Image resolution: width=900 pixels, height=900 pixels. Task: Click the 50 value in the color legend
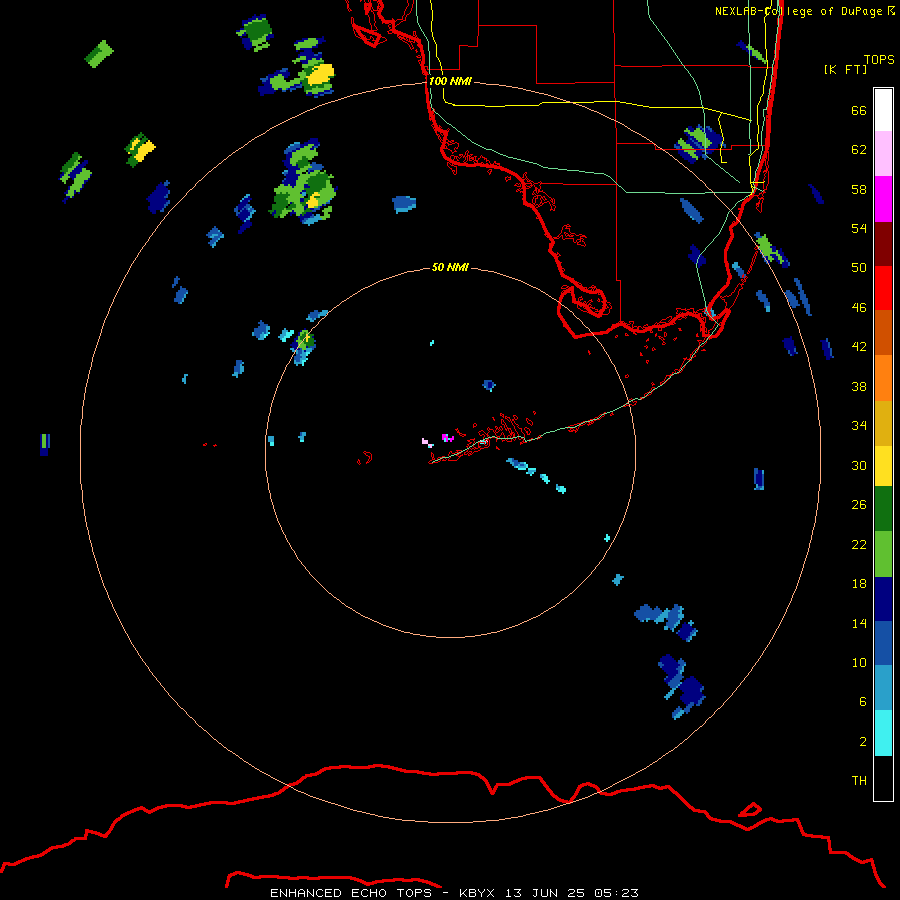tap(859, 267)
